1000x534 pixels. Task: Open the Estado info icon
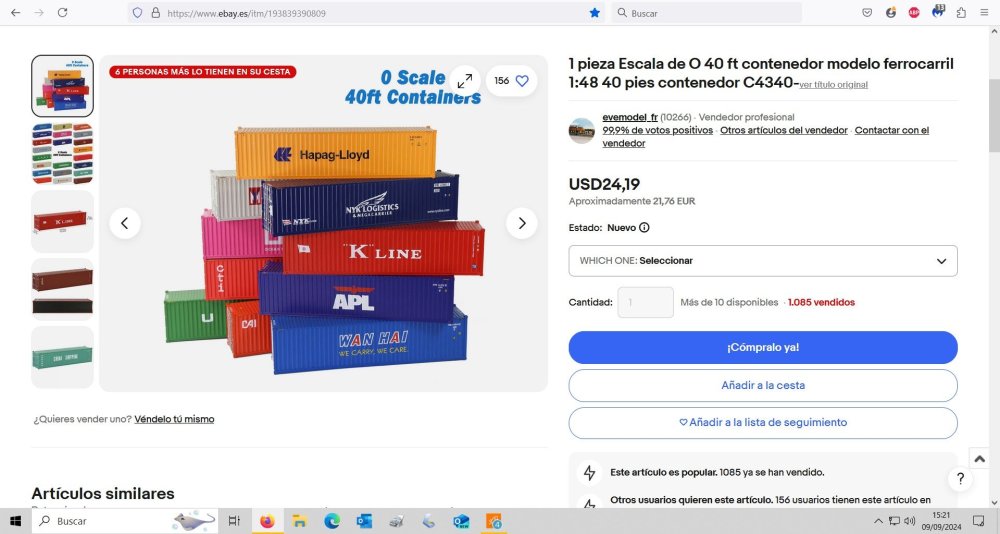pos(644,228)
